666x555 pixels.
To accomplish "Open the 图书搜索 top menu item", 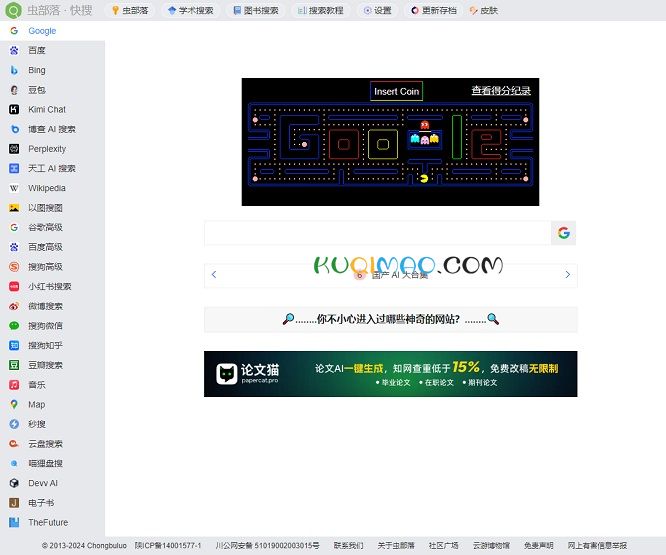I will click(256, 10).
